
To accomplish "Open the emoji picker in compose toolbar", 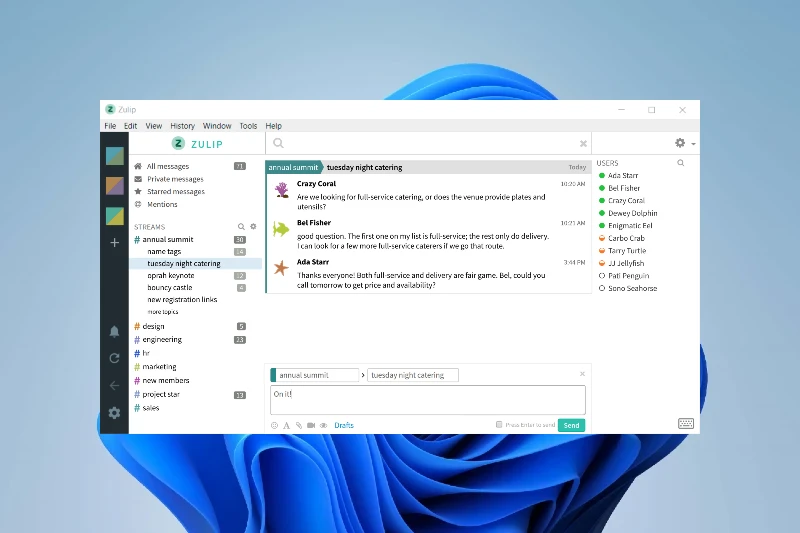I will [274, 425].
